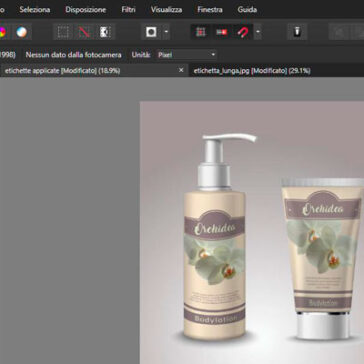This screenshot has width=364, height=364.
Task: Close the etichette applicate tab
Action: coord(181,70)
